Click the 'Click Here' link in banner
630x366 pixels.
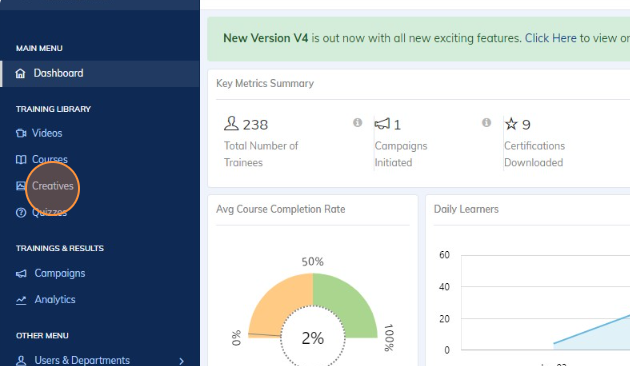[550, 38]
